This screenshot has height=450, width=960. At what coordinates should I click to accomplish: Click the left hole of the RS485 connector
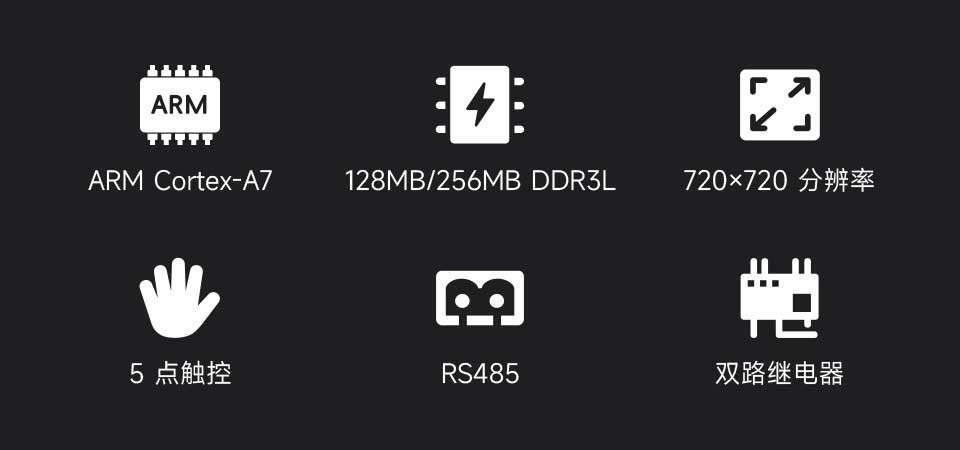tap(462, 301)
